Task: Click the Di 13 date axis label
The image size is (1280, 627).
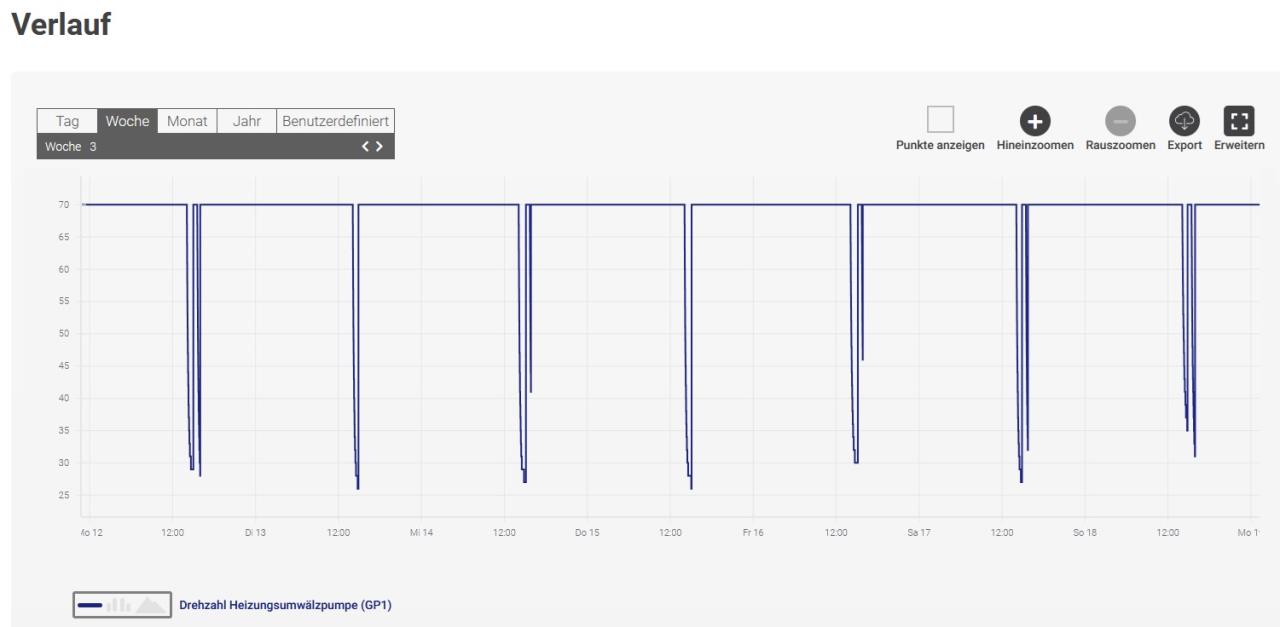Action: (255, 532)
